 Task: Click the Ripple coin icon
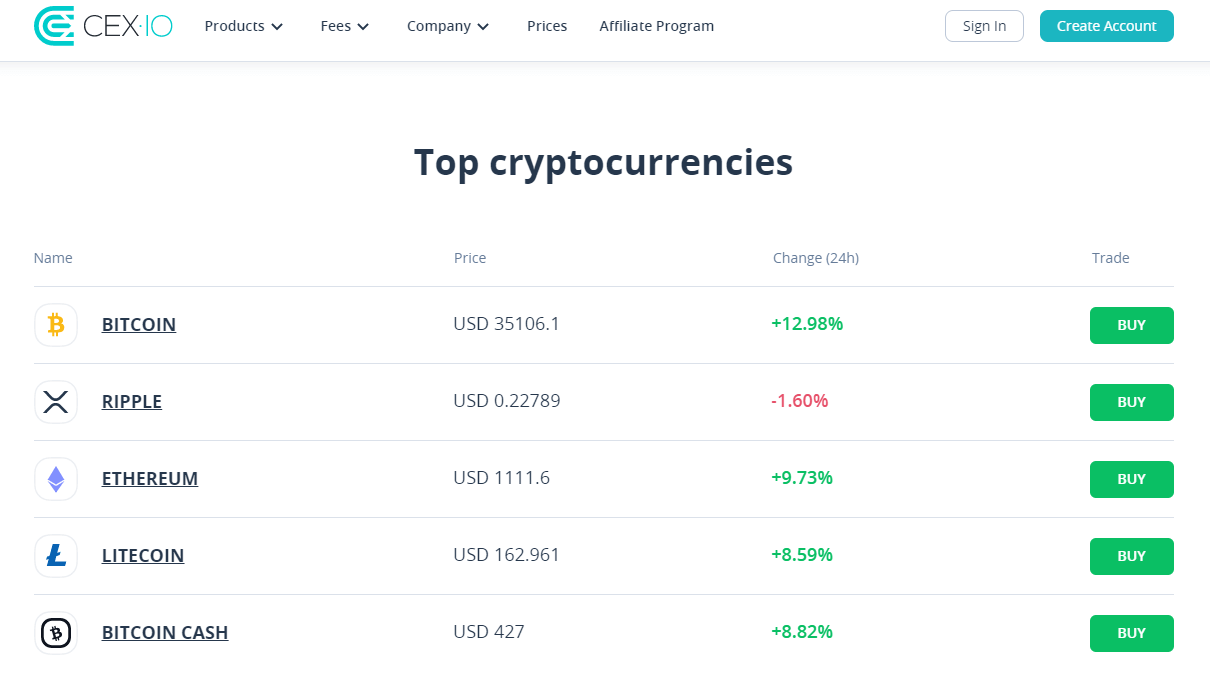point(56,402)
